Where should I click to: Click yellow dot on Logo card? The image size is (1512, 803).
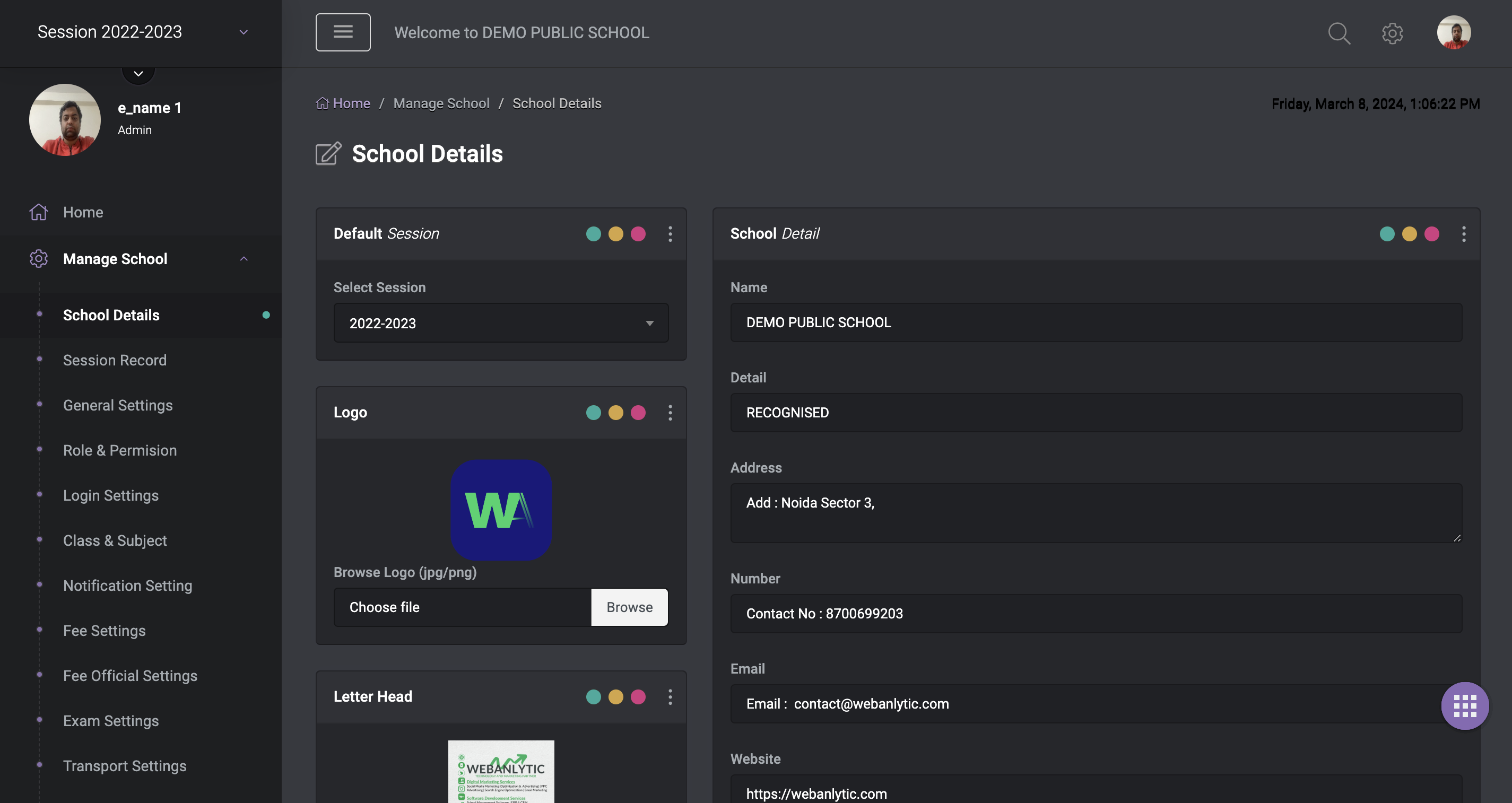[616, 413]
